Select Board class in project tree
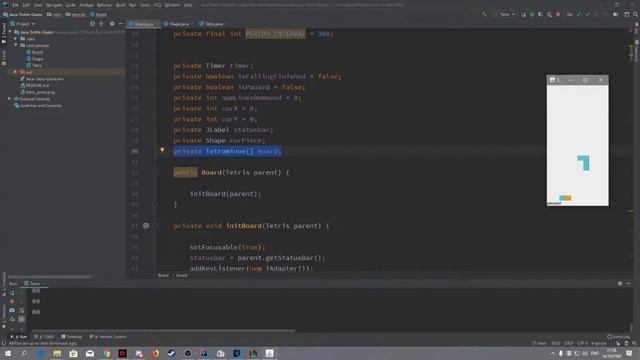The image size is (640, 360). 34,52
